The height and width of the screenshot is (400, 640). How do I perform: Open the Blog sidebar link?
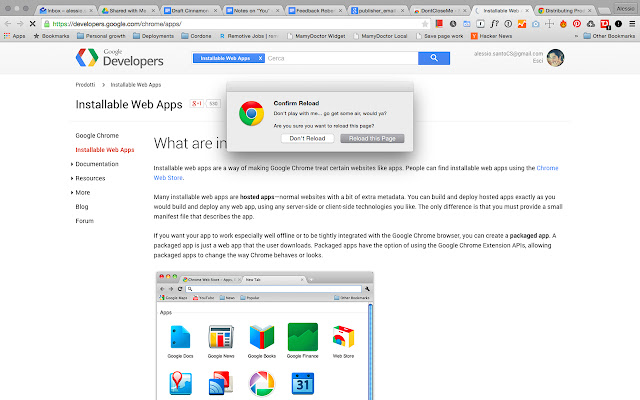coord(82,207)
